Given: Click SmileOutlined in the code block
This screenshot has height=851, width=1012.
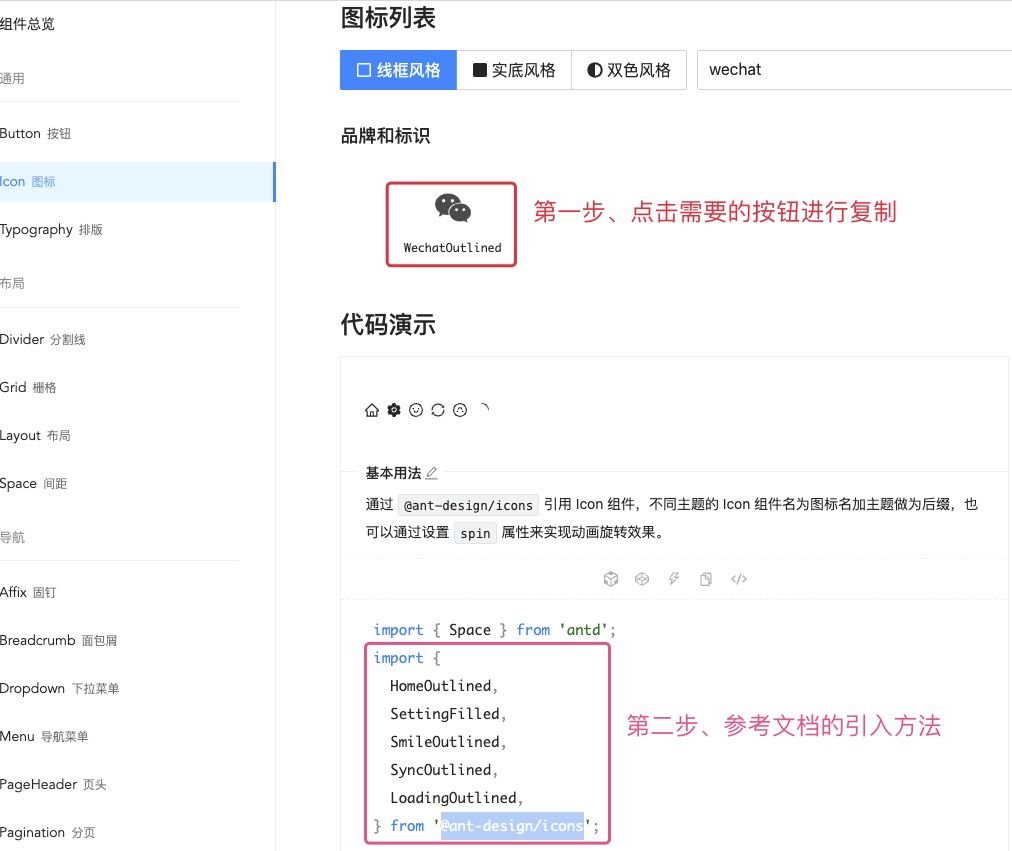Looking at the screenshot, I should tap(445, 742).
